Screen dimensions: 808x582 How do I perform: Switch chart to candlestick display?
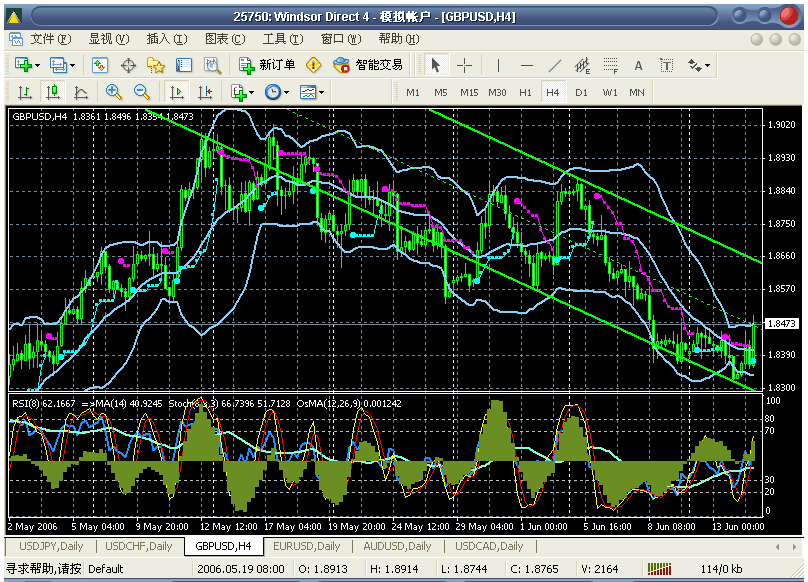(x=53, y=92)
